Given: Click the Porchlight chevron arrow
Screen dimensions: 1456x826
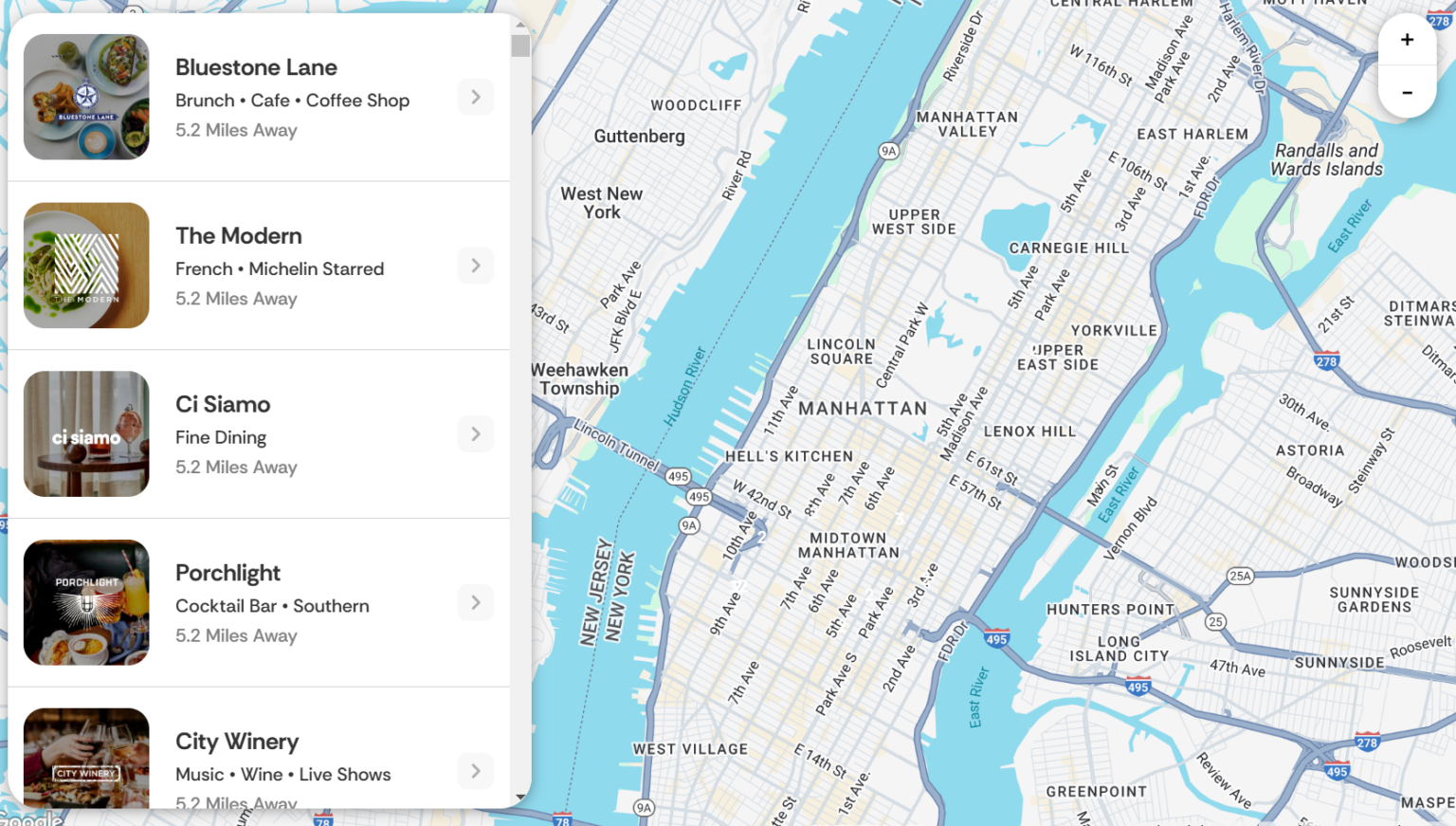Looking at the screenshot, I should pos(476,603).
